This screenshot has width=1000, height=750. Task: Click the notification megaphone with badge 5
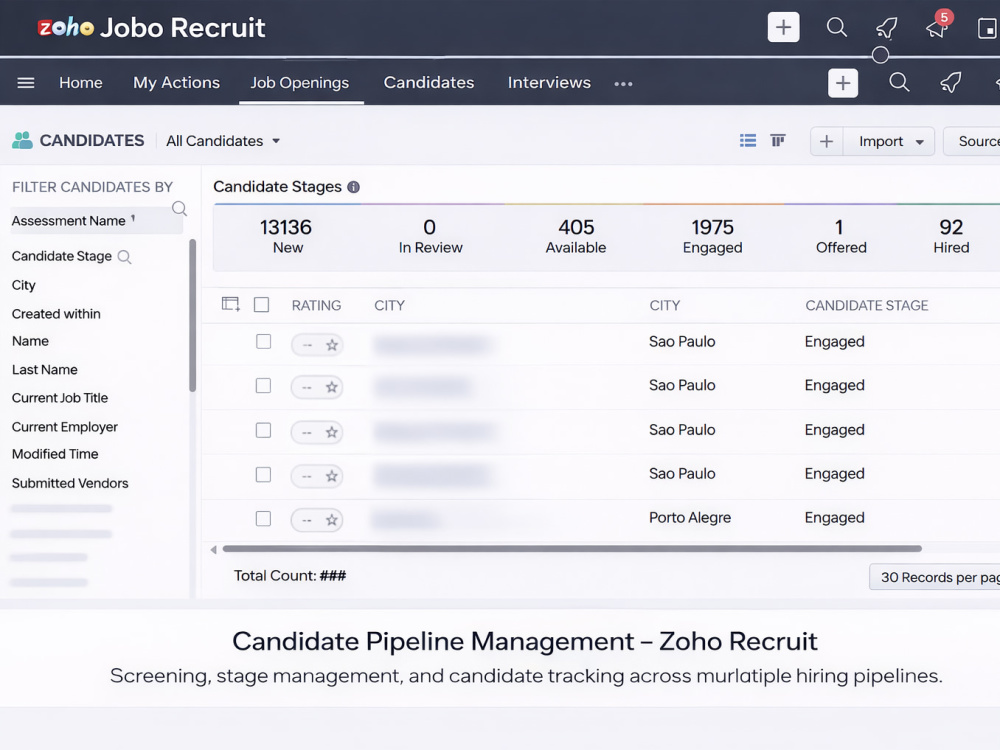click(937, 27)
